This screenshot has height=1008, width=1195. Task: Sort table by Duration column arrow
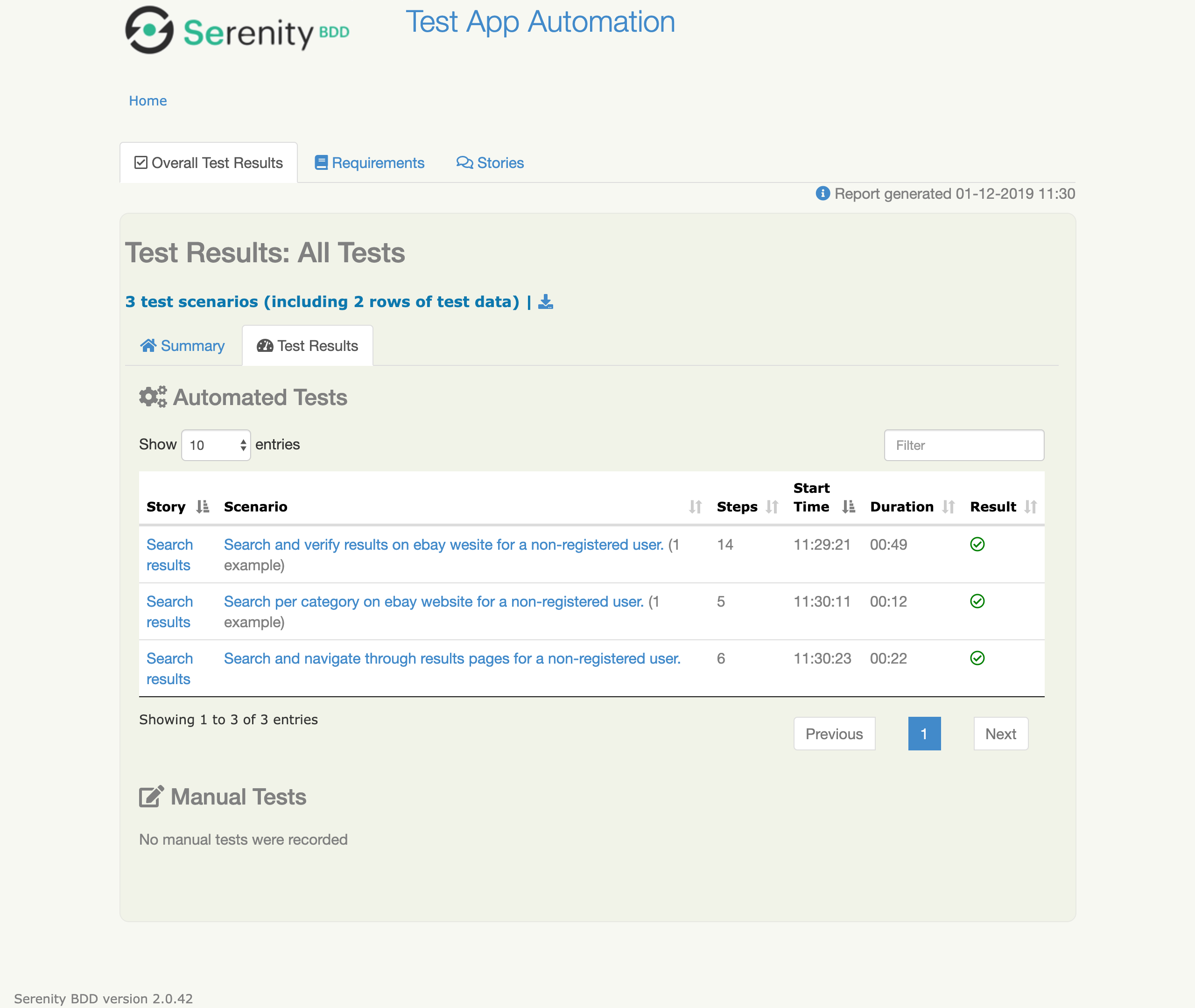pos(948,507)
